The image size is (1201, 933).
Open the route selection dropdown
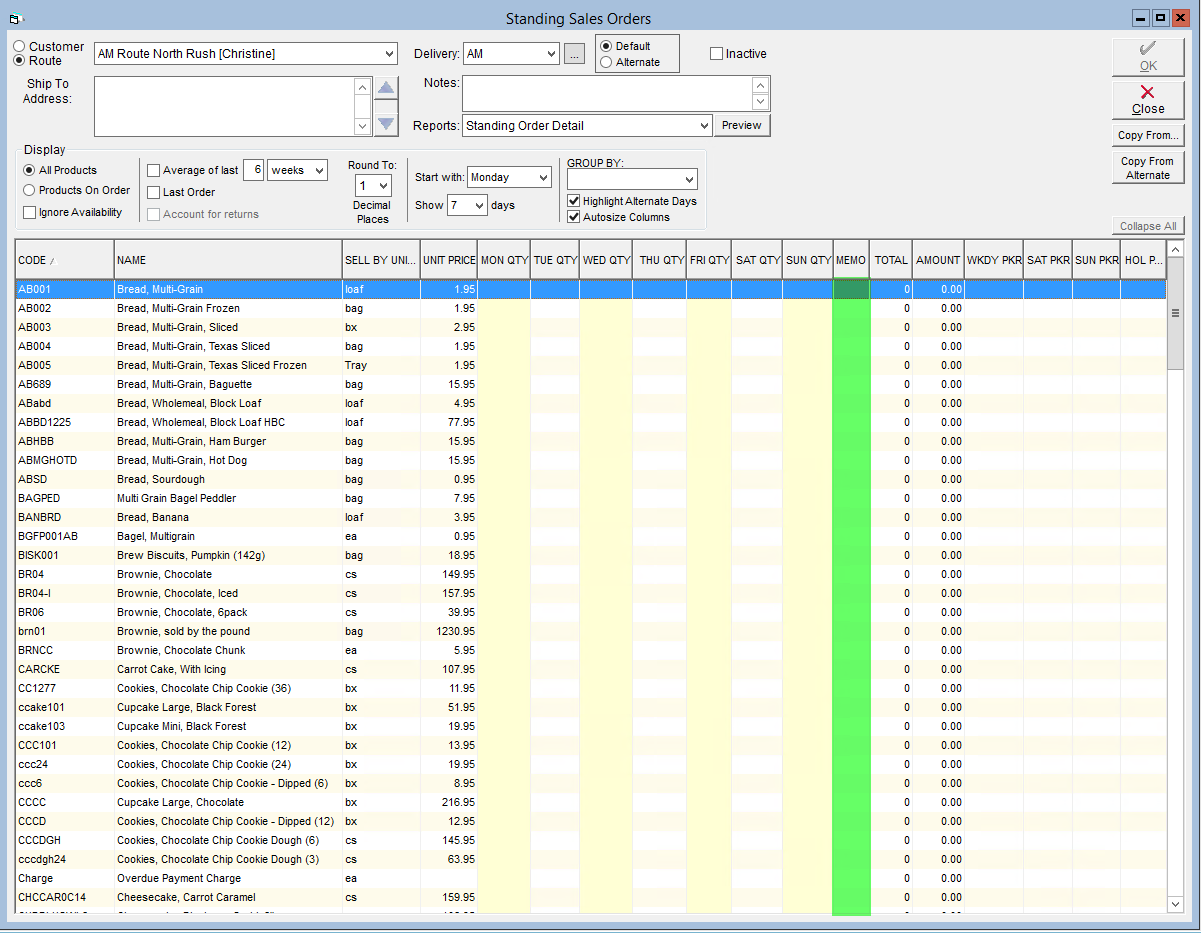(388, 54)
